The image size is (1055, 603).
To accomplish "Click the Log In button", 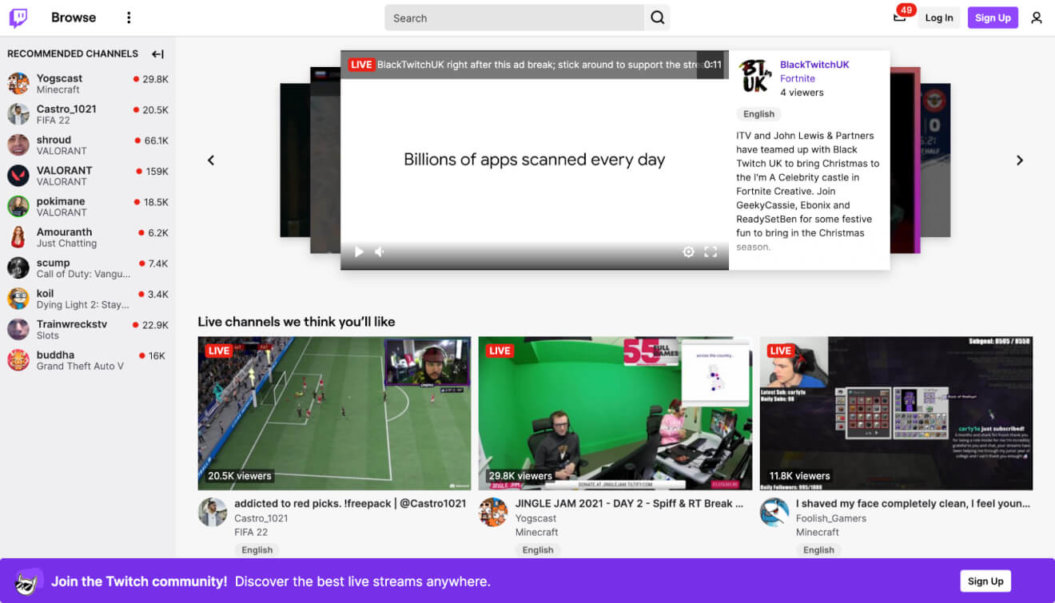I will (938, 17).
